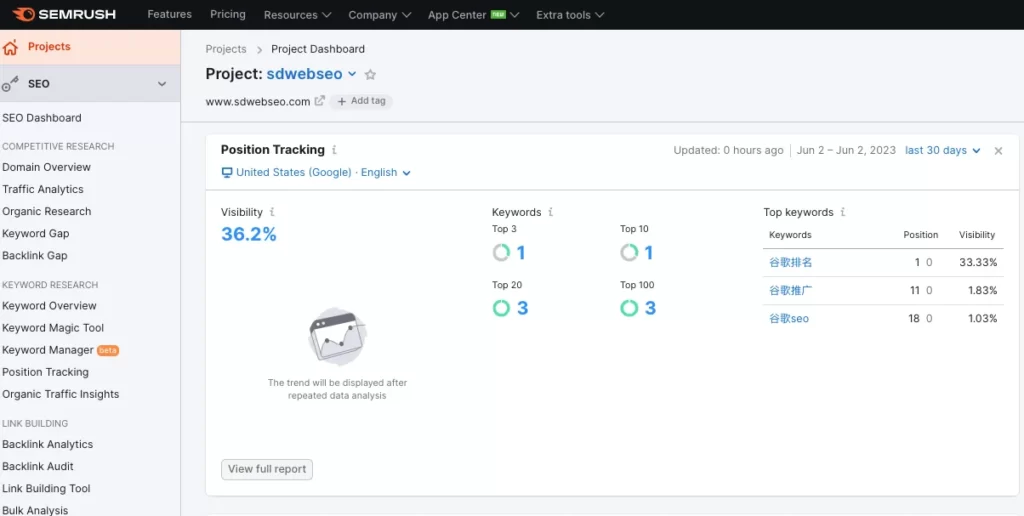
Task: Open Organic Research
Action: pos(46,211)
